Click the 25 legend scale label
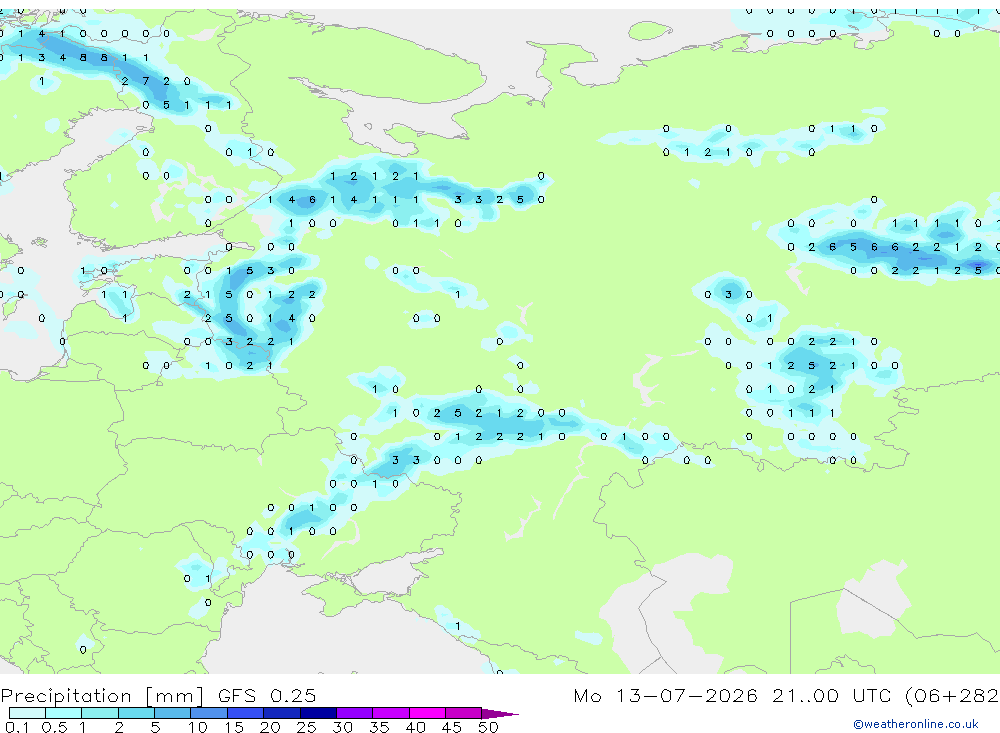The height and width of the screenshot is (733, 1000). 307,727
